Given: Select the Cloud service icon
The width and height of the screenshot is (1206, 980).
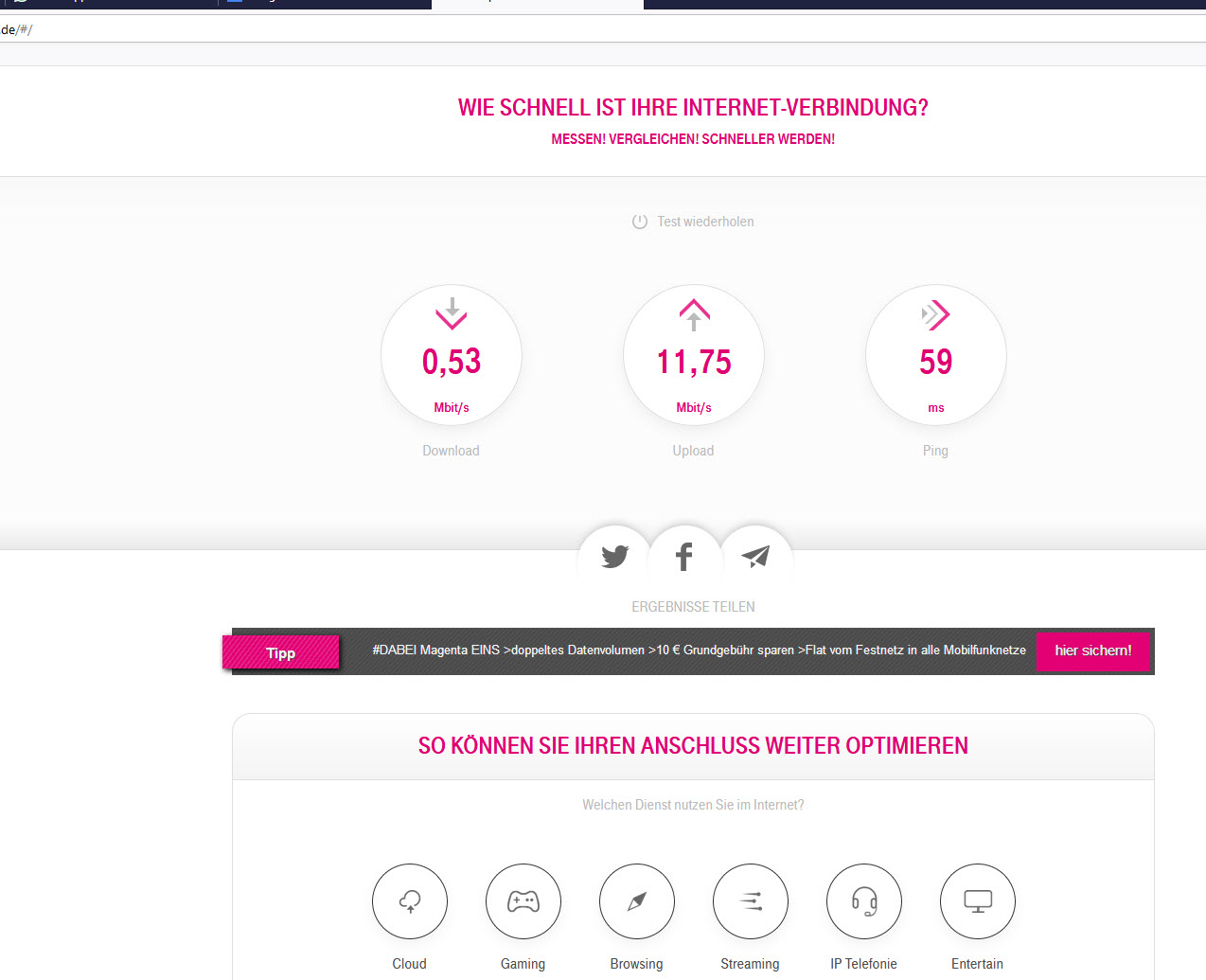Looking at the screenshot, I should pos(410,901).
